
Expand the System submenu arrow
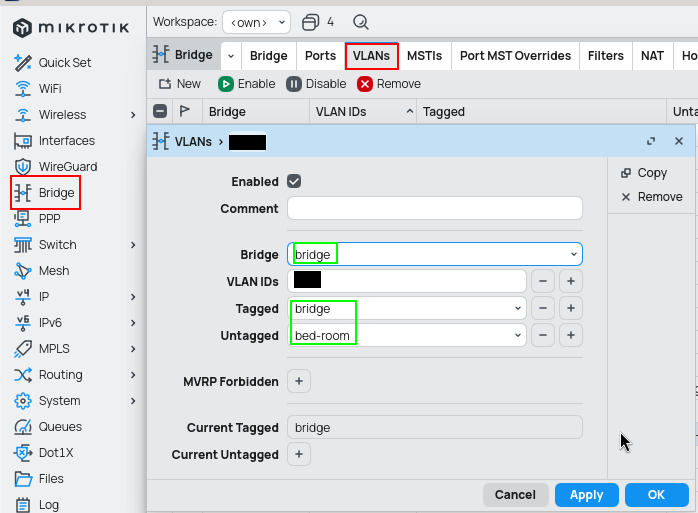tap(133, 401)
